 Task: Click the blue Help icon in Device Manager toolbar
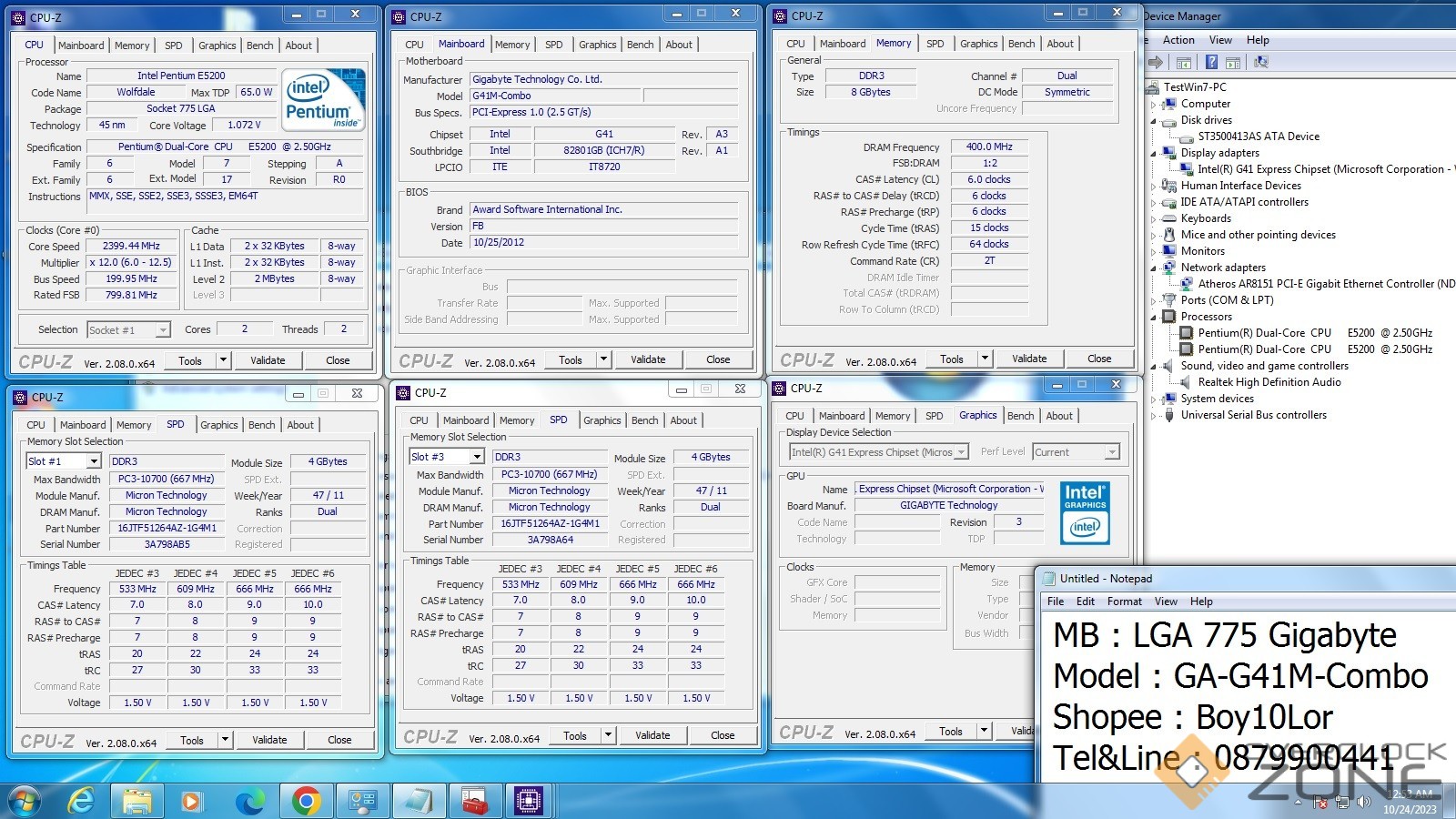(1211, 63)
